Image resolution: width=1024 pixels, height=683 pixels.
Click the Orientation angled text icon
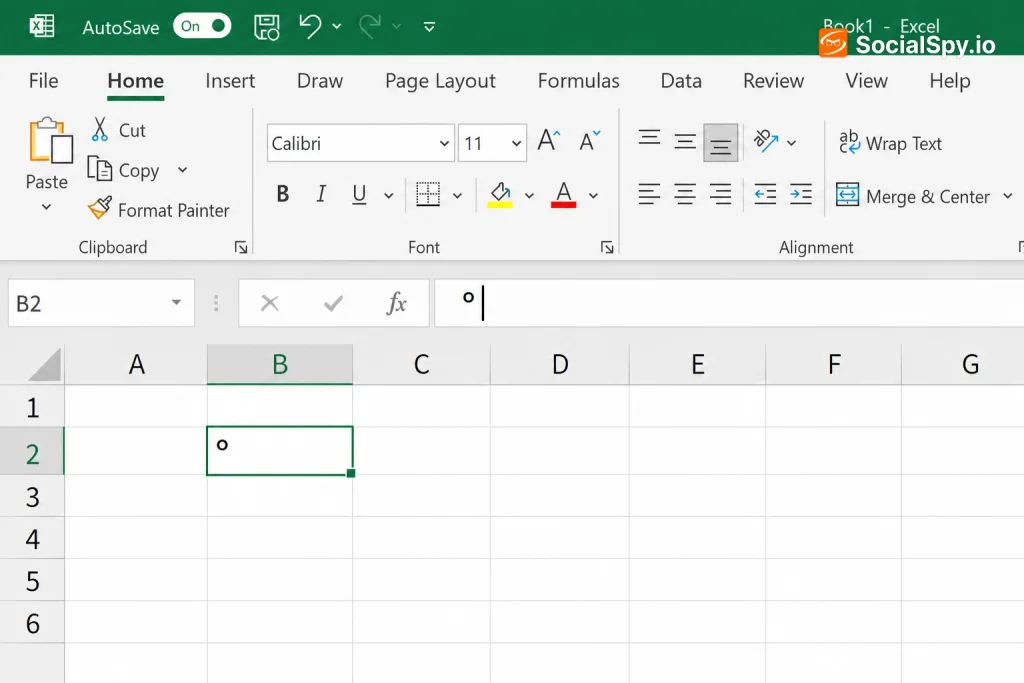coord(765,141)
